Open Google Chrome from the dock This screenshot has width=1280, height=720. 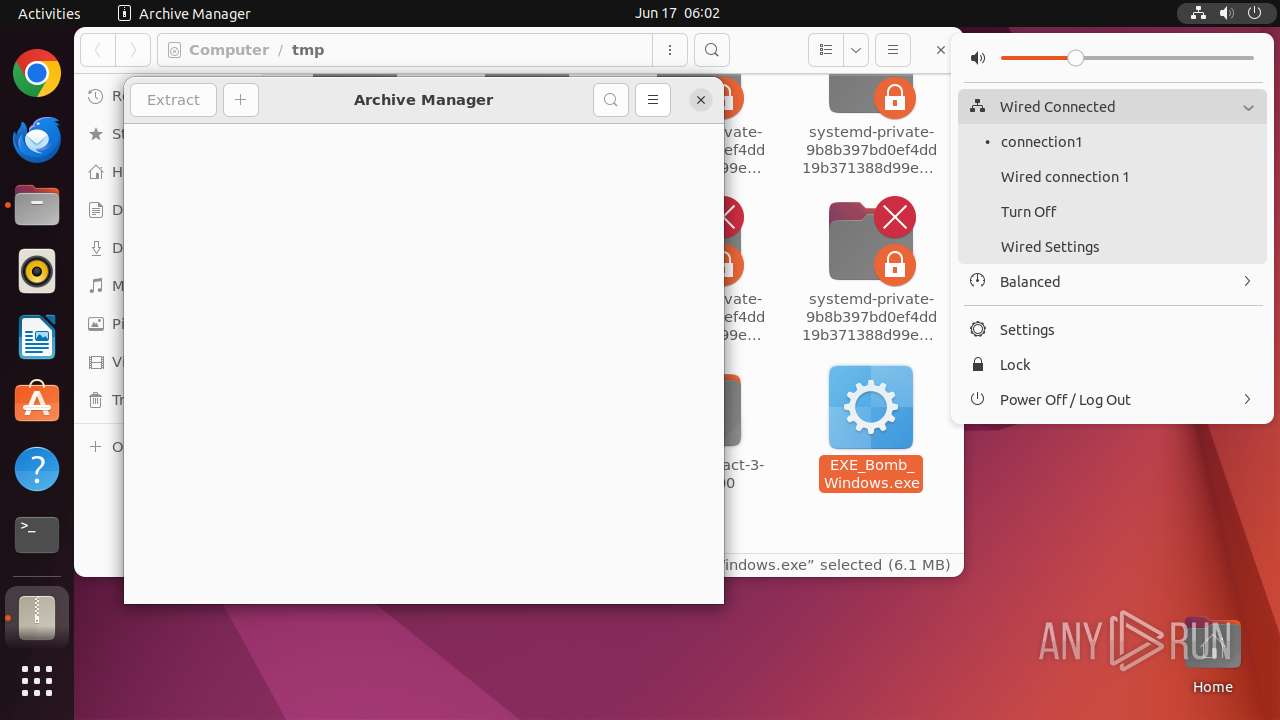(37, 74)
